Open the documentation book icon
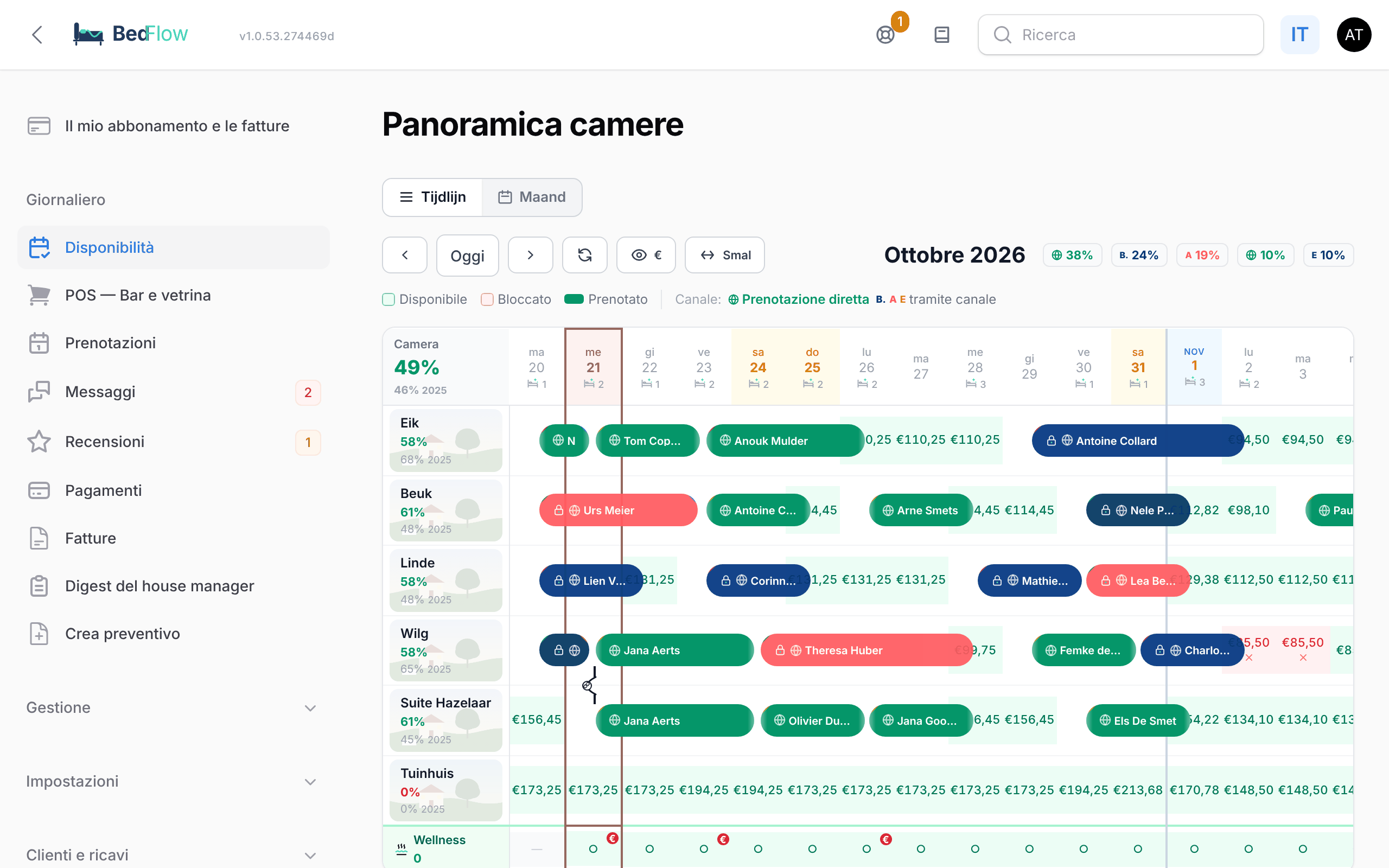Image resolution: width=1389 pixels, height=868 pixels. click(942, 35)
